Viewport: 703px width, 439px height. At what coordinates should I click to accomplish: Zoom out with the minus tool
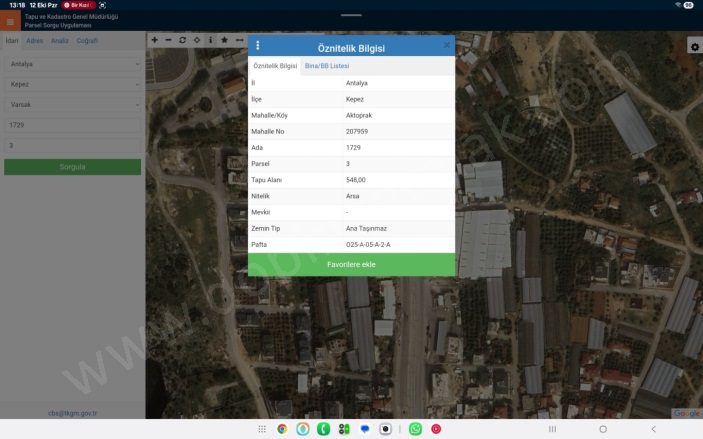(x=168, y=40)
